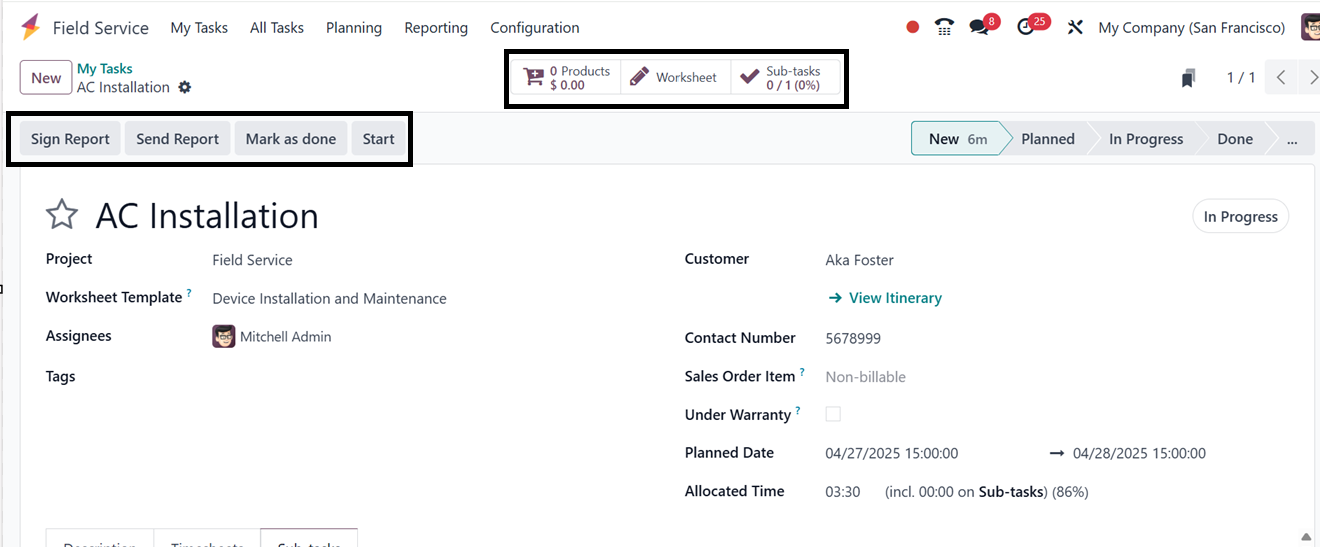Viewport: 1320px width, 547px height.
Task: Set the stage to Planned in the status bar
Action: click(x=1047, y=140)
